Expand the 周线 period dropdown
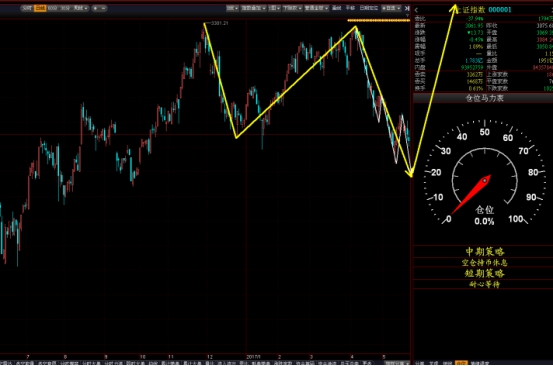 [80, 8]
